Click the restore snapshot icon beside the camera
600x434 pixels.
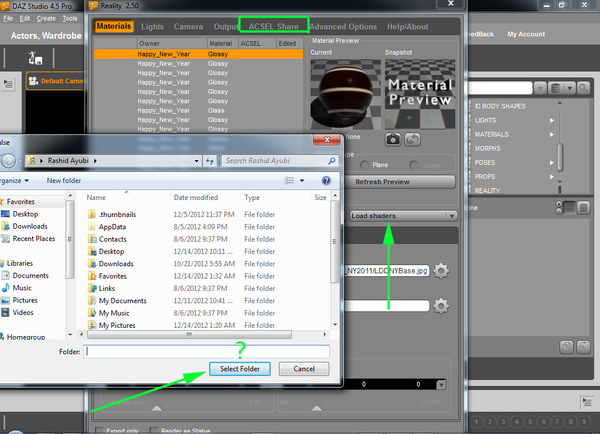(412, 139)
